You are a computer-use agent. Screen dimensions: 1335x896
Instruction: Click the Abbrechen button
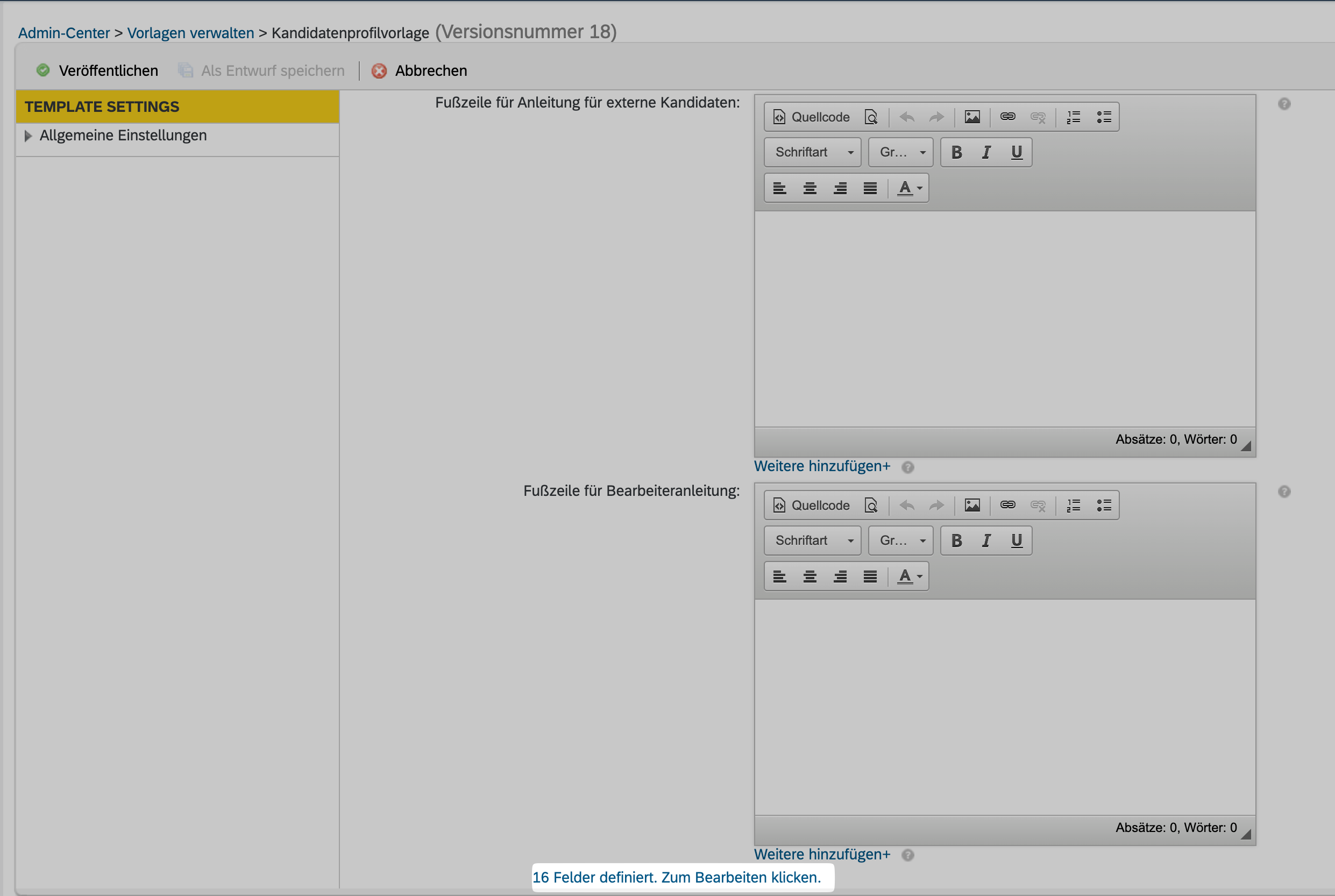tap(420, 71)
